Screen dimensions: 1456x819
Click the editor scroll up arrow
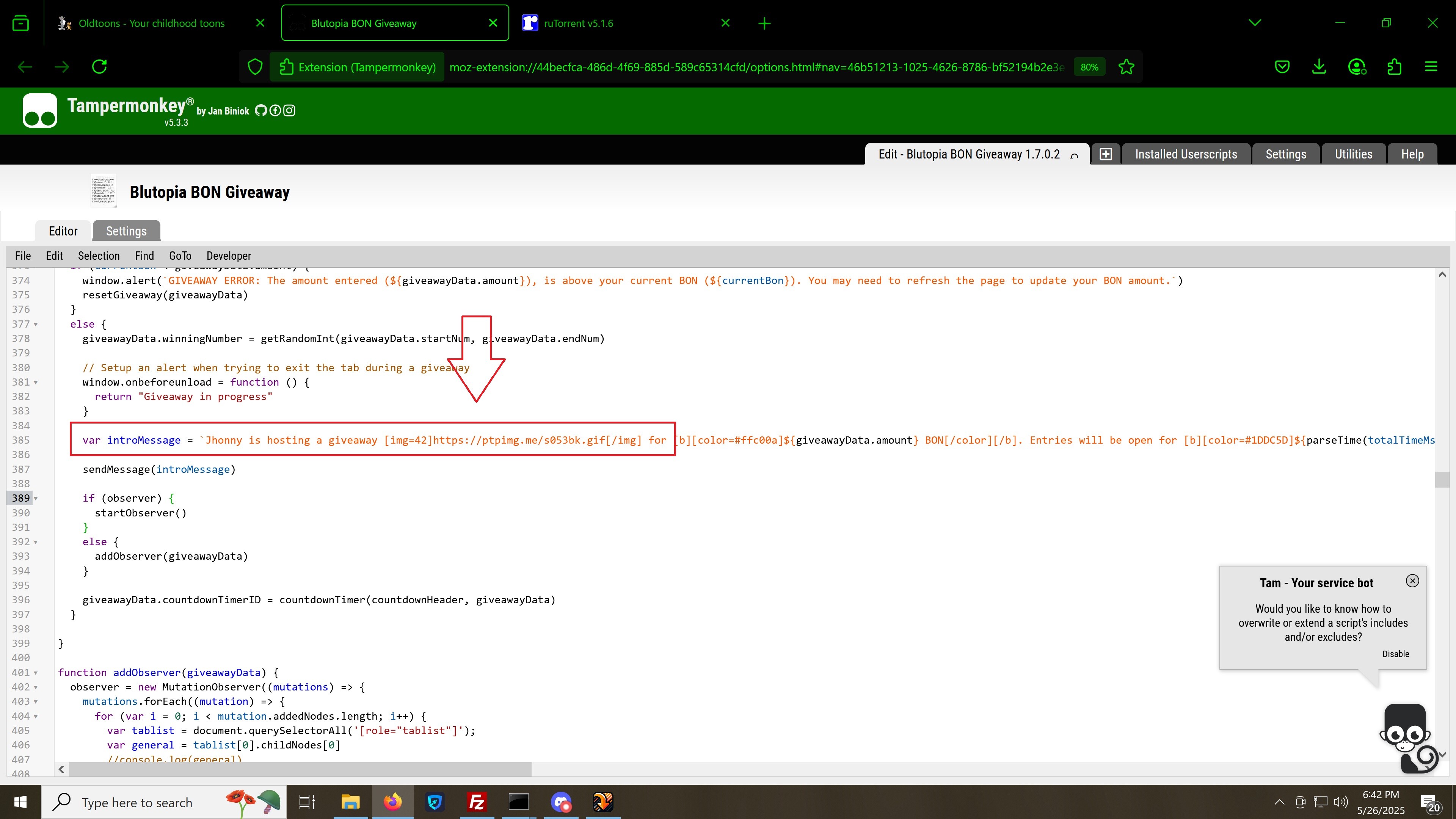[x=1442, y=275]
